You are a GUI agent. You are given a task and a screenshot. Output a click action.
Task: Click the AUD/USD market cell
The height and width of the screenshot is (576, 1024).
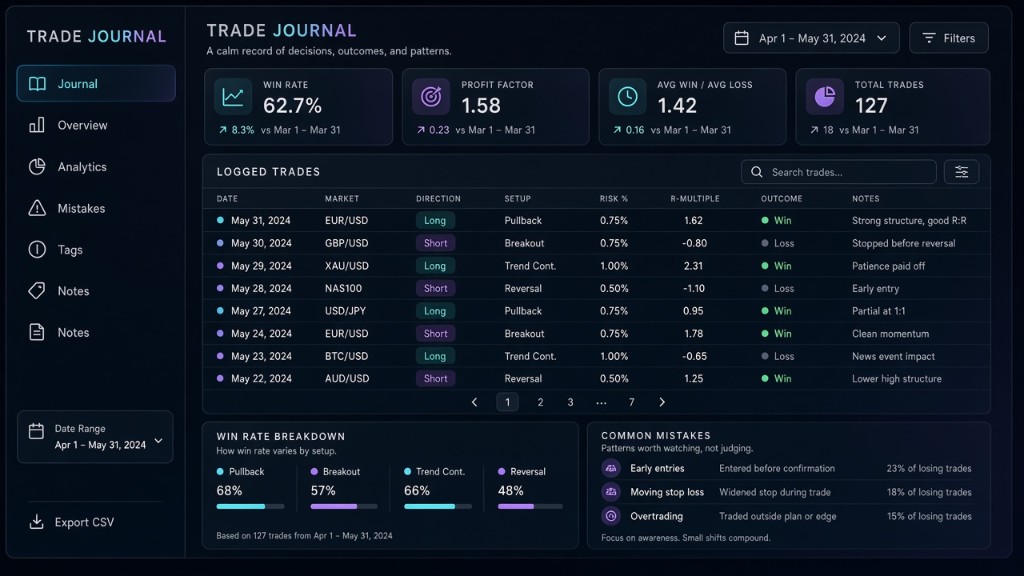tap(347, 379)
